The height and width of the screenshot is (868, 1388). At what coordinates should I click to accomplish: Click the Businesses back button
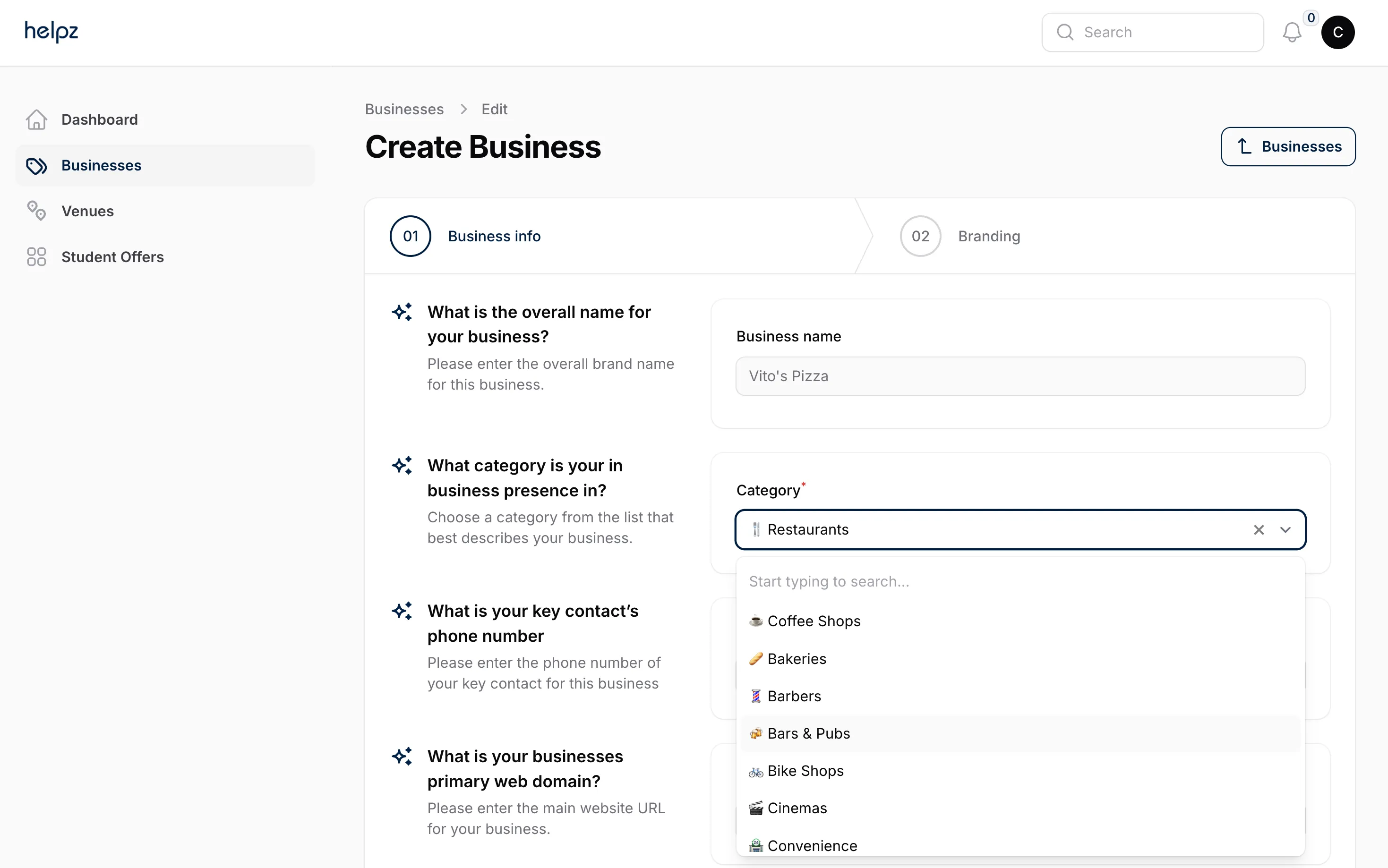(1287, 146)
